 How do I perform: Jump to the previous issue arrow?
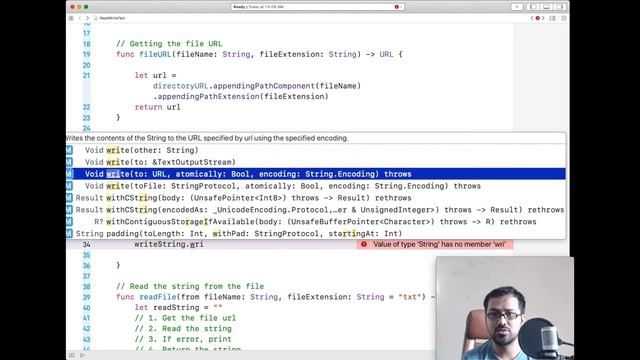[x=532, y=18]
